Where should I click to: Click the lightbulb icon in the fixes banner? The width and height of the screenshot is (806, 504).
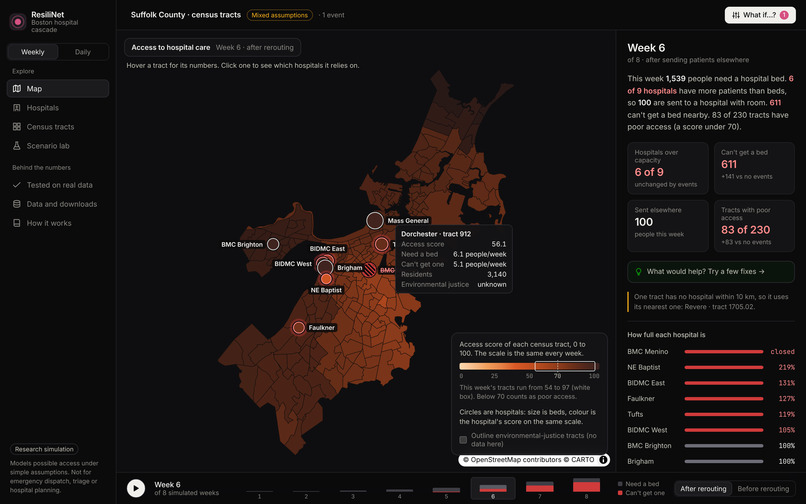[638, 272]
